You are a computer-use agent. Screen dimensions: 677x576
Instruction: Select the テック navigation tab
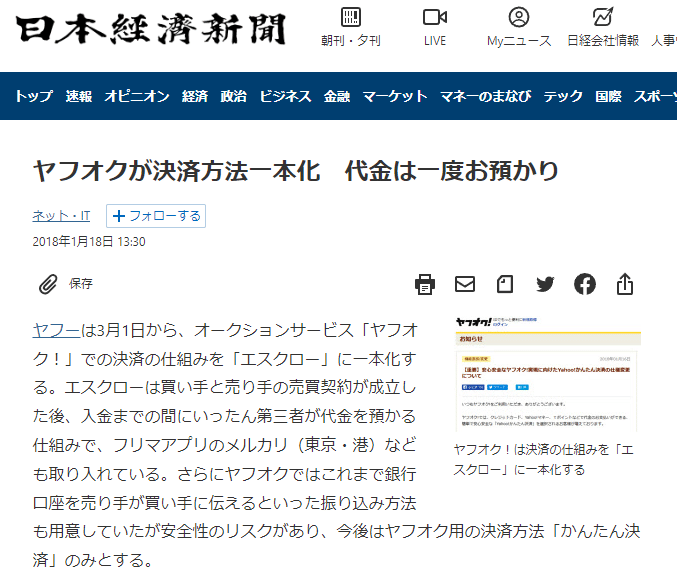(x=563, y=96)
